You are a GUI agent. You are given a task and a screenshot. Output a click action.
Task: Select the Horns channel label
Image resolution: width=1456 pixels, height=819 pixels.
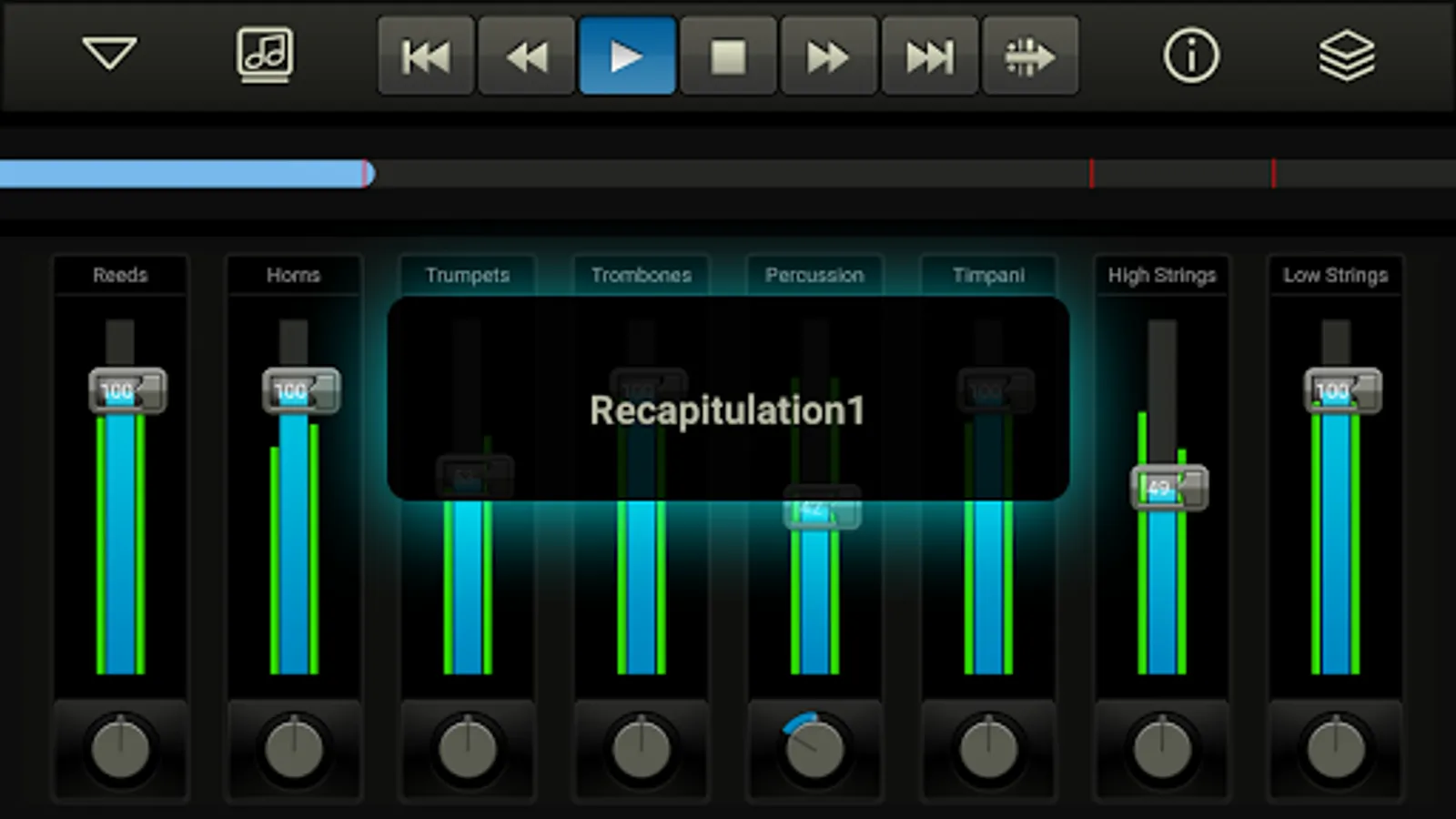point(293,275)
